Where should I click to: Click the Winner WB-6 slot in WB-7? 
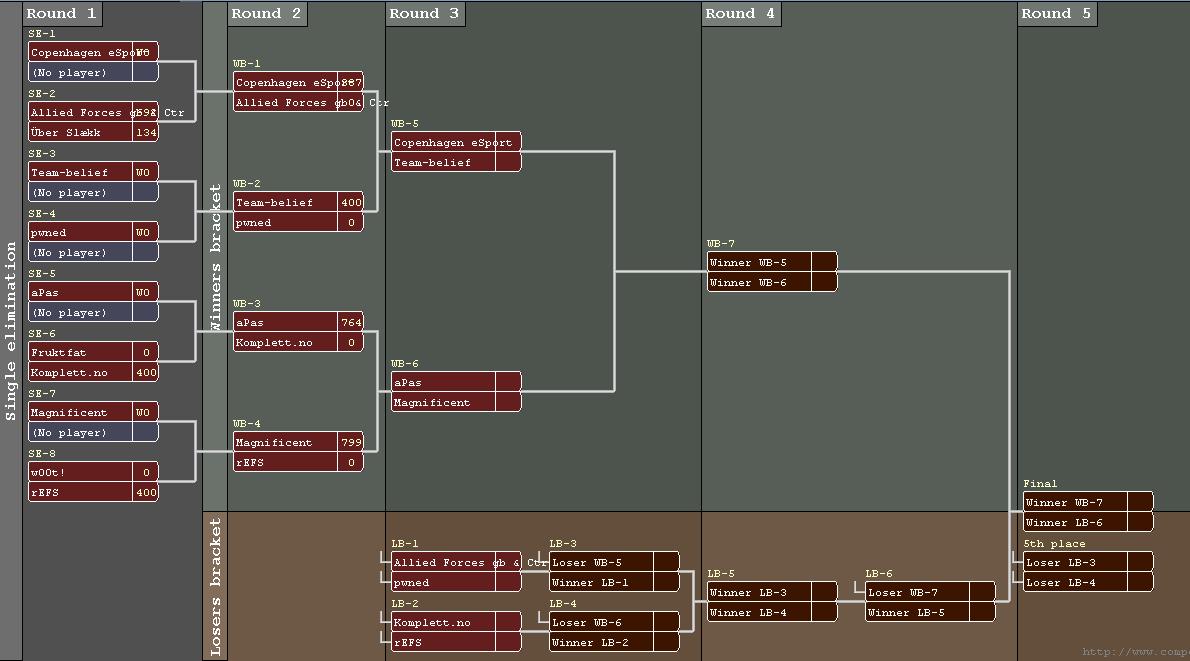[x=772, y=282]
